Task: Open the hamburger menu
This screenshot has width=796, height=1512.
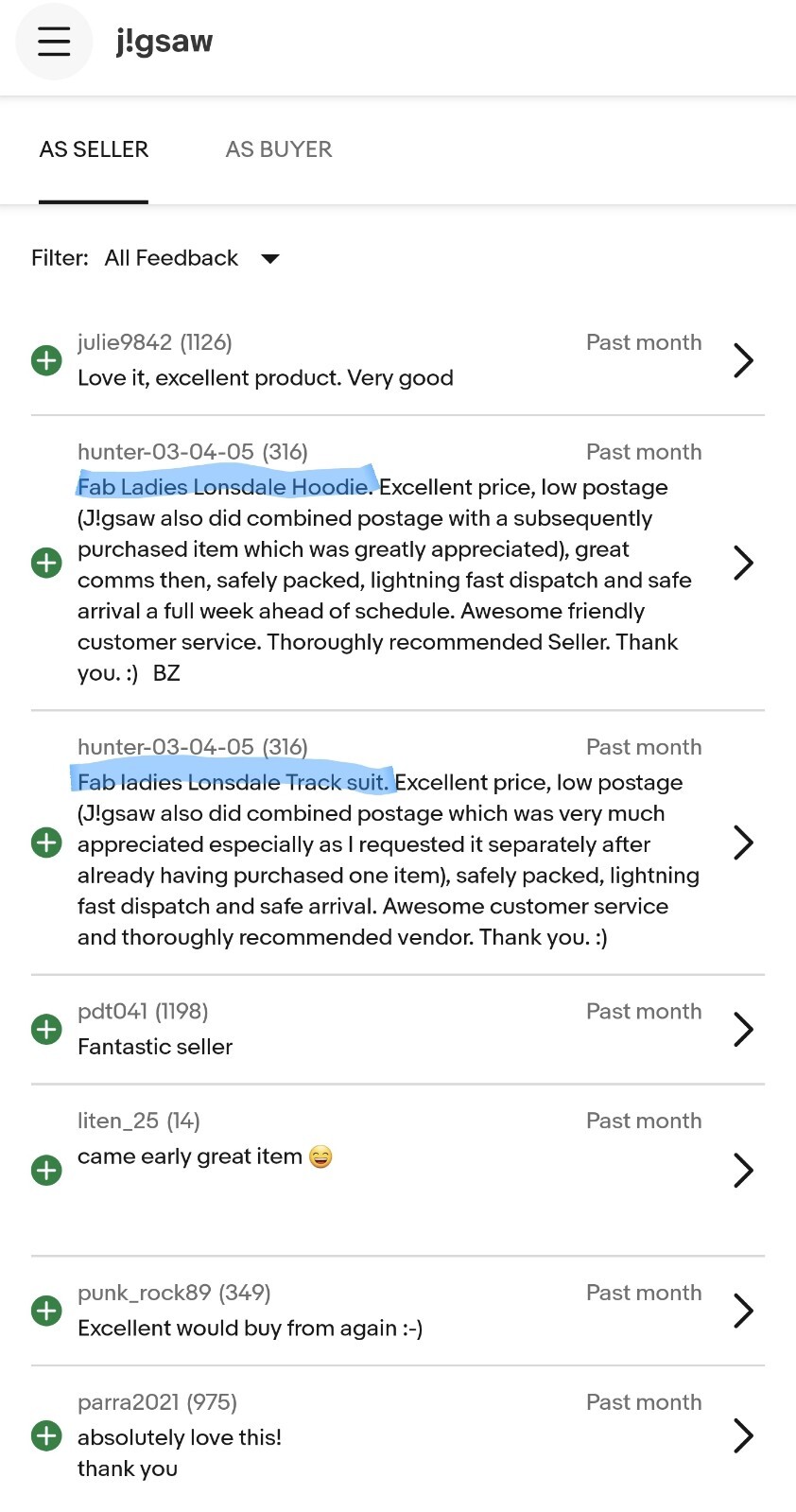Action: pos(54,42)
